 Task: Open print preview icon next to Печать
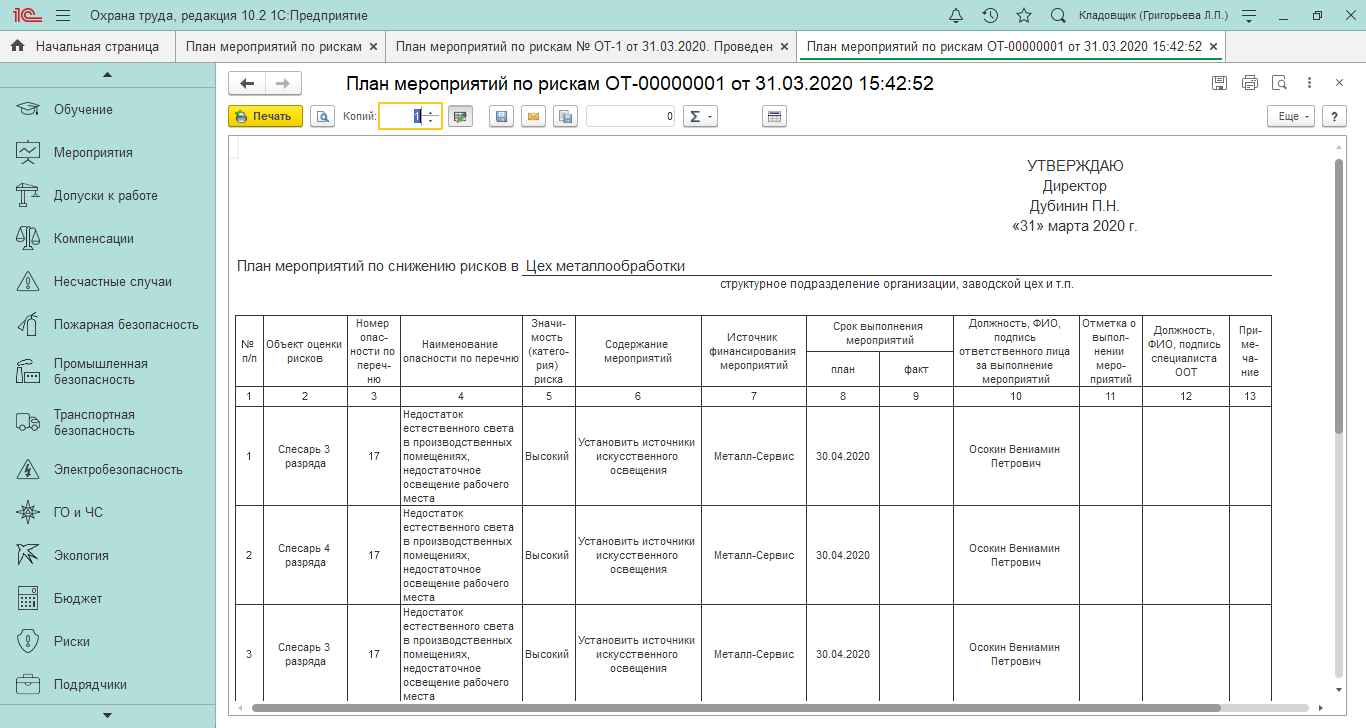[x=322, y=117]
